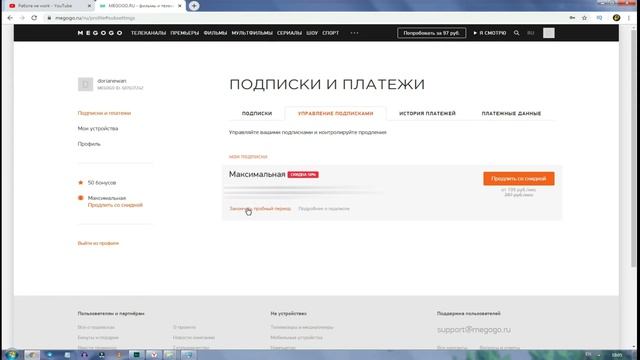The width and height of the screenshot is (640, 360).
Task: Click the 50 бонусов item
Action: (102, 183)
